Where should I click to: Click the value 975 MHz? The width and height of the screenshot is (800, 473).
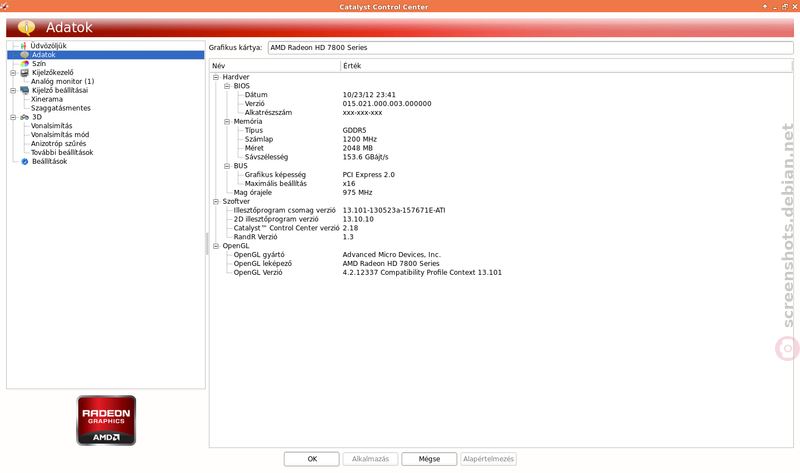[357, 193]
